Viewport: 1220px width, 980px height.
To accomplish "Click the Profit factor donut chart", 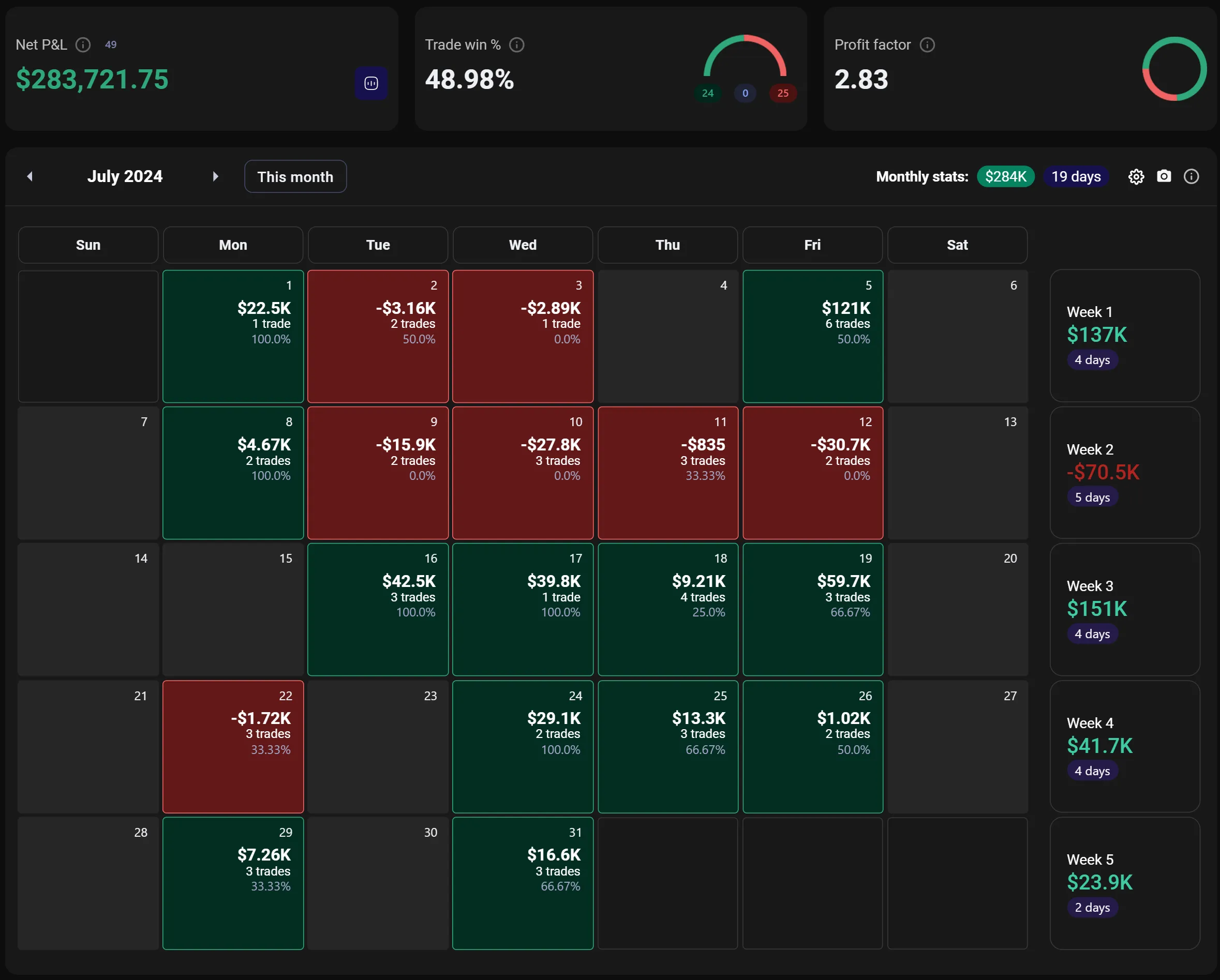I will coord(1174,68).
